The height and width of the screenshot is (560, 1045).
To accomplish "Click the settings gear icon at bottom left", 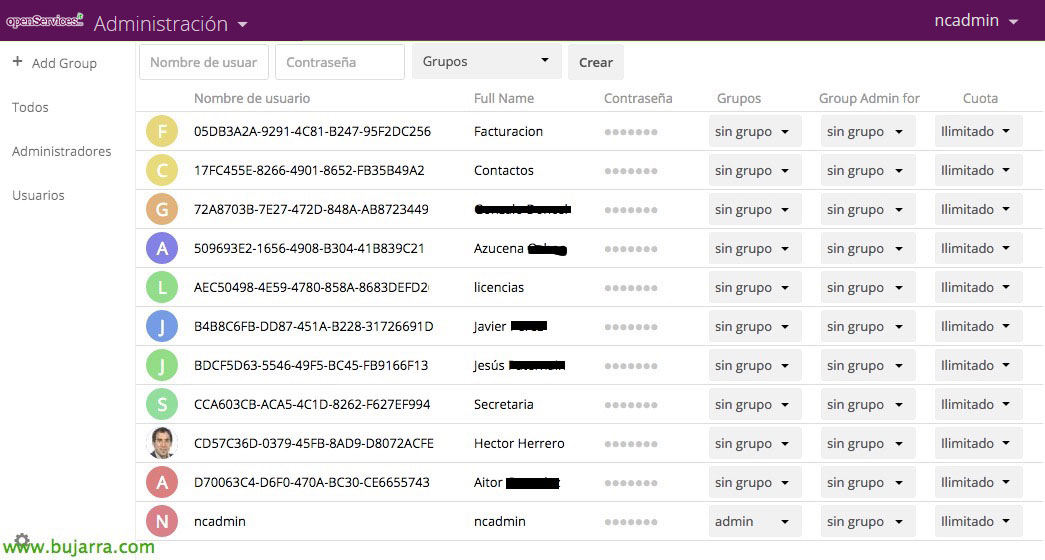I will (22, 541).
